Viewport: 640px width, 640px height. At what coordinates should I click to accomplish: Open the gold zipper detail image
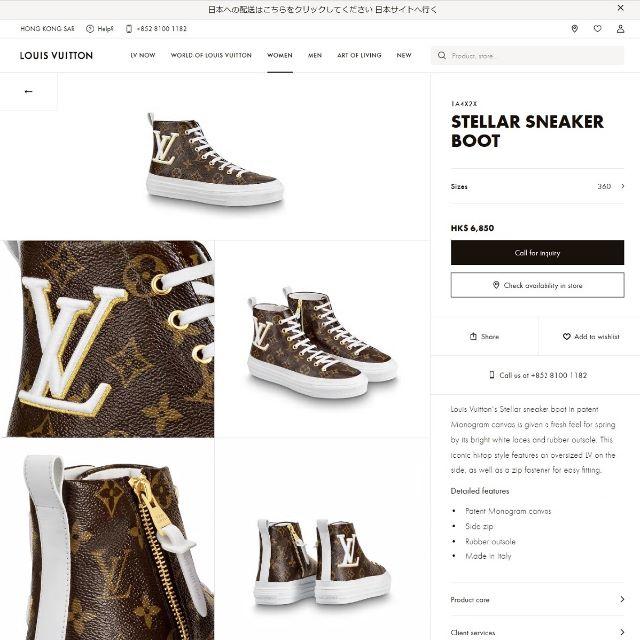click(107, 539)
